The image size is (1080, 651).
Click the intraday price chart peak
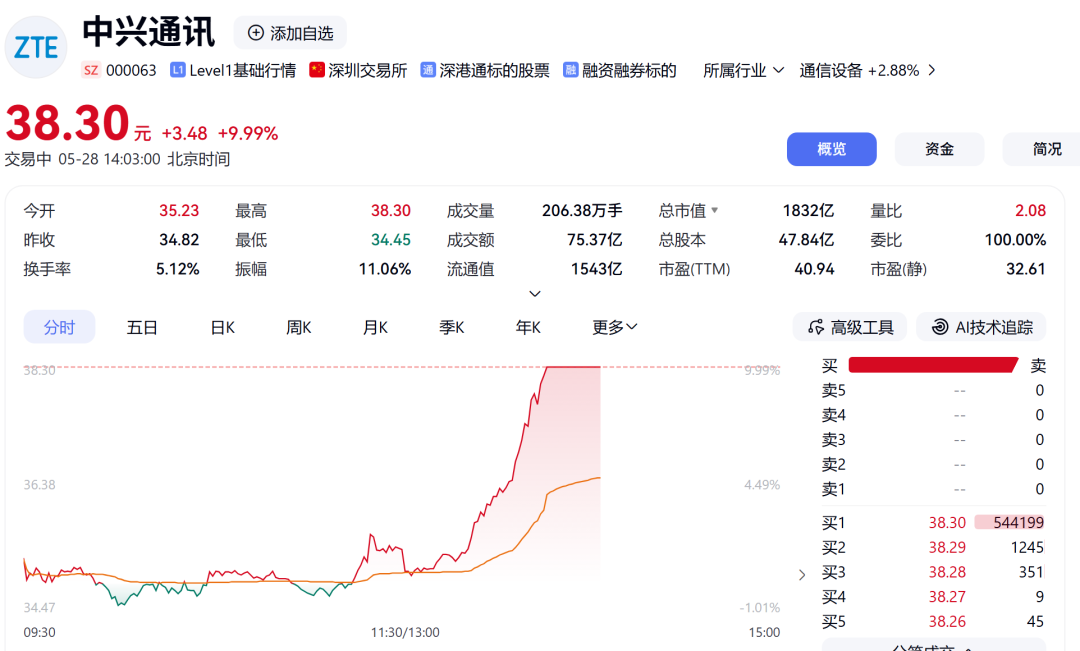573,367
